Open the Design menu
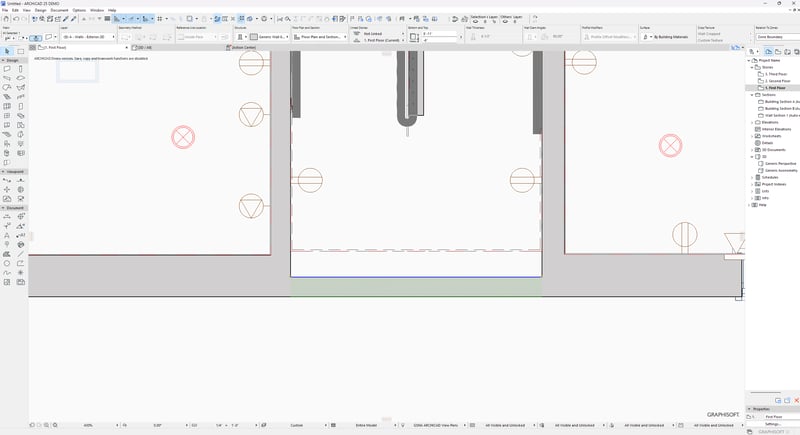The height and width of the screenshot is (435, 800). pyautogui.click(x=40, y=10)
